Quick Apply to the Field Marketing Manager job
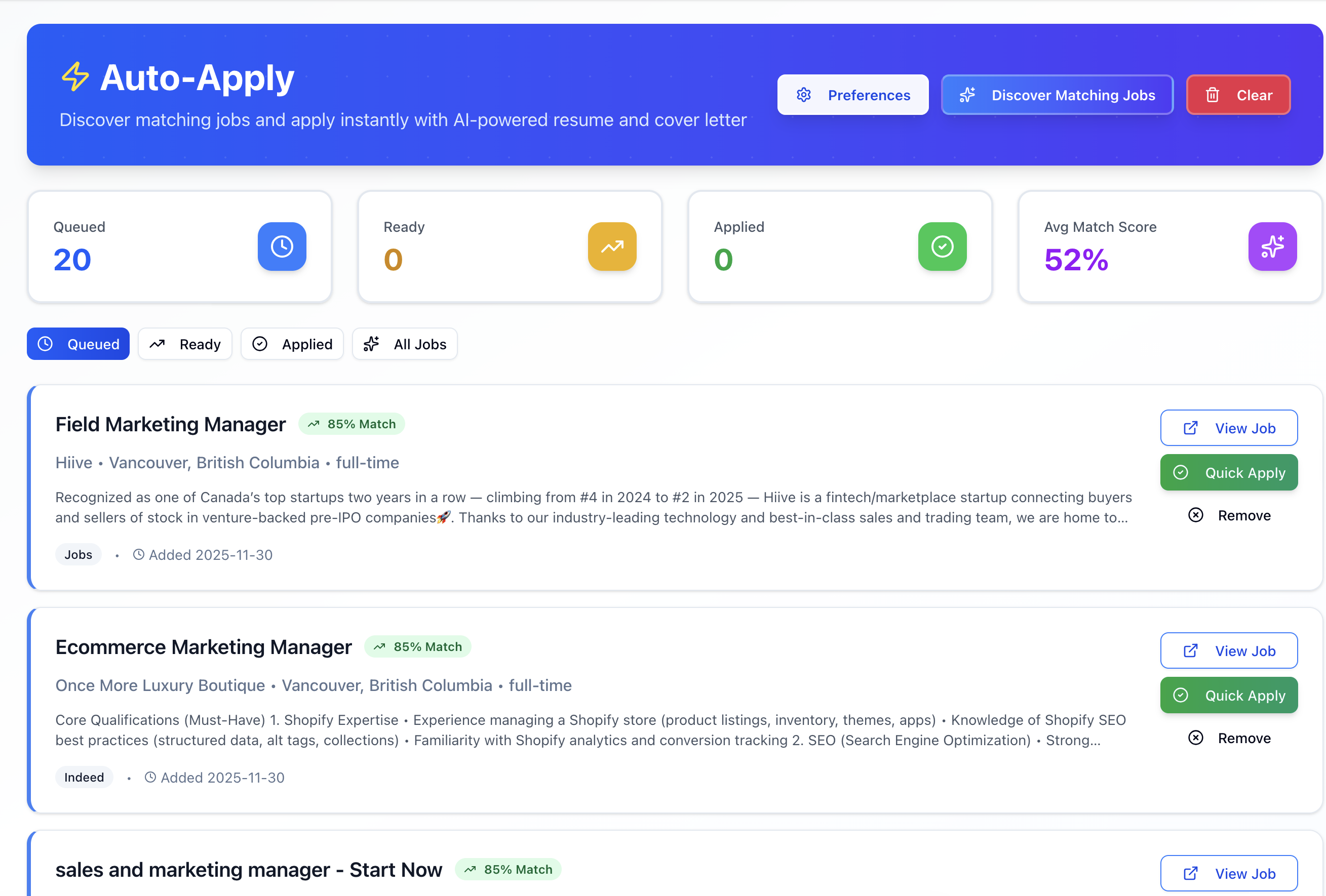This screenshot has height=896, width=1326. pos(1229,472)
